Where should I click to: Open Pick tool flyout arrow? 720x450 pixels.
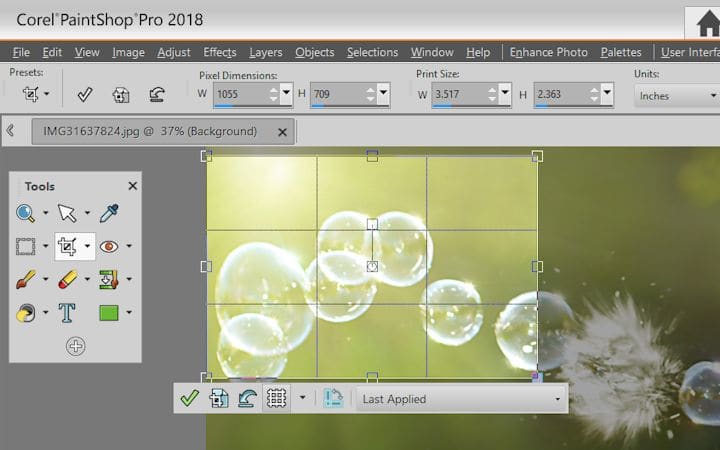point(87,213)
